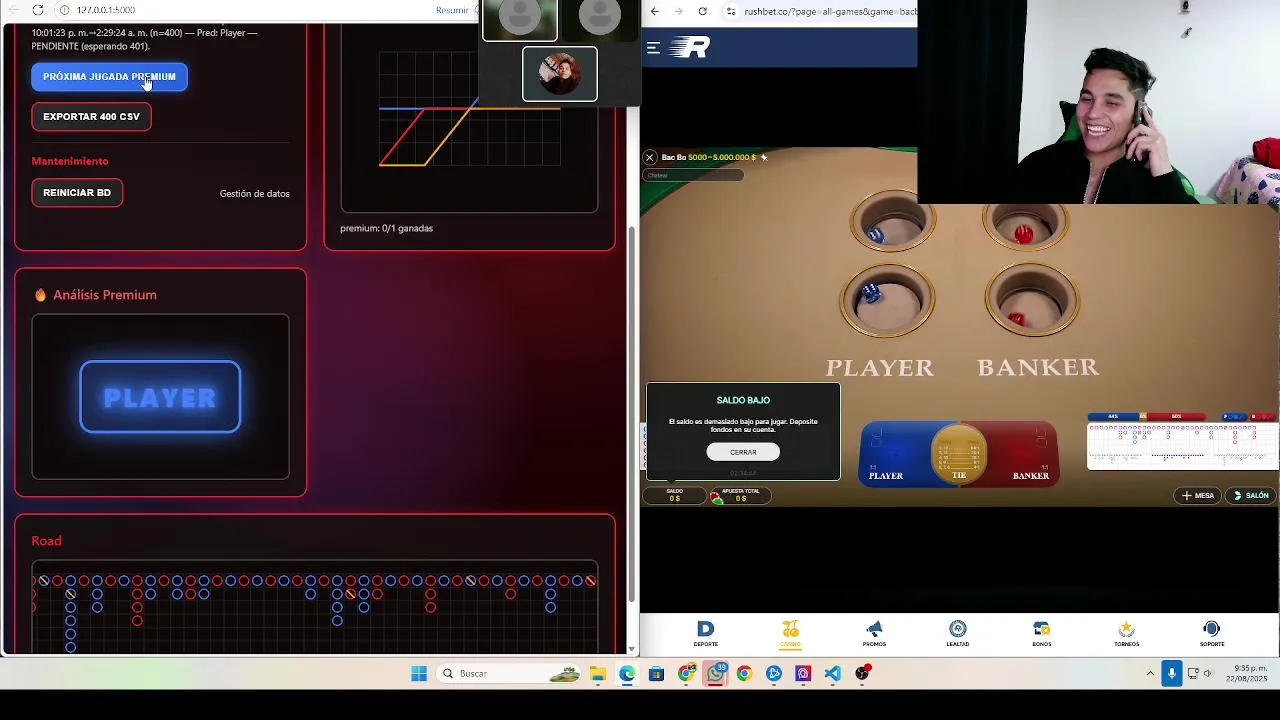Screen dimensions: 1280x720
Task: Click the left browser's vertical scrollbar
Action: click(x=631, y=414)
